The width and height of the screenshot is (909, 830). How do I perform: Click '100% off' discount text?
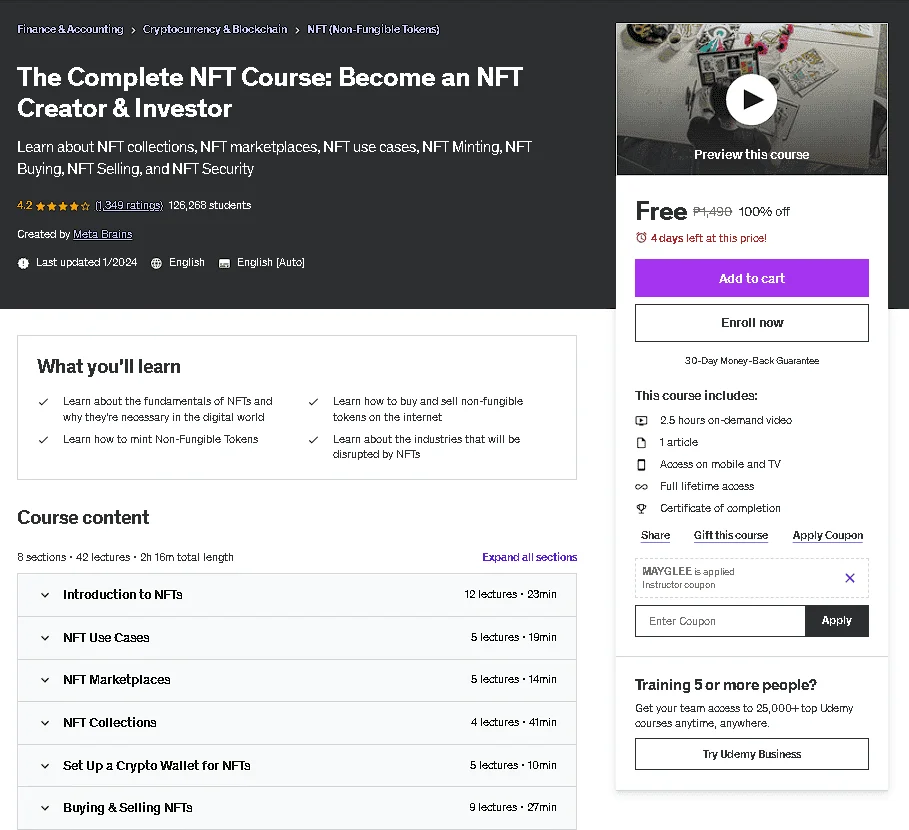(x=764, y=212)
